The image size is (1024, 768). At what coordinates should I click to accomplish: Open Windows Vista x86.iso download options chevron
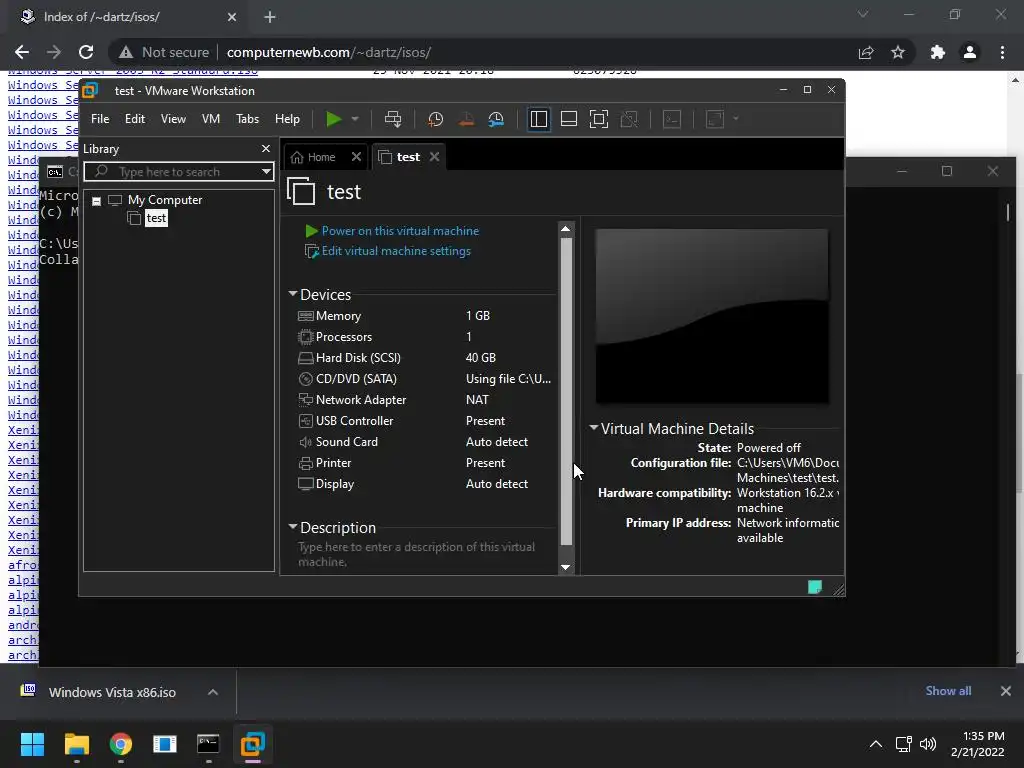213,692
